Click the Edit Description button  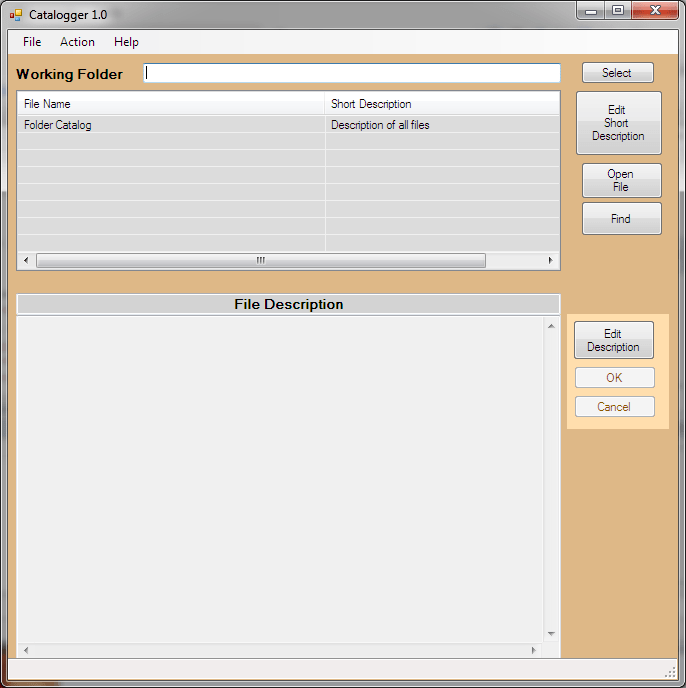click(613, 340)
